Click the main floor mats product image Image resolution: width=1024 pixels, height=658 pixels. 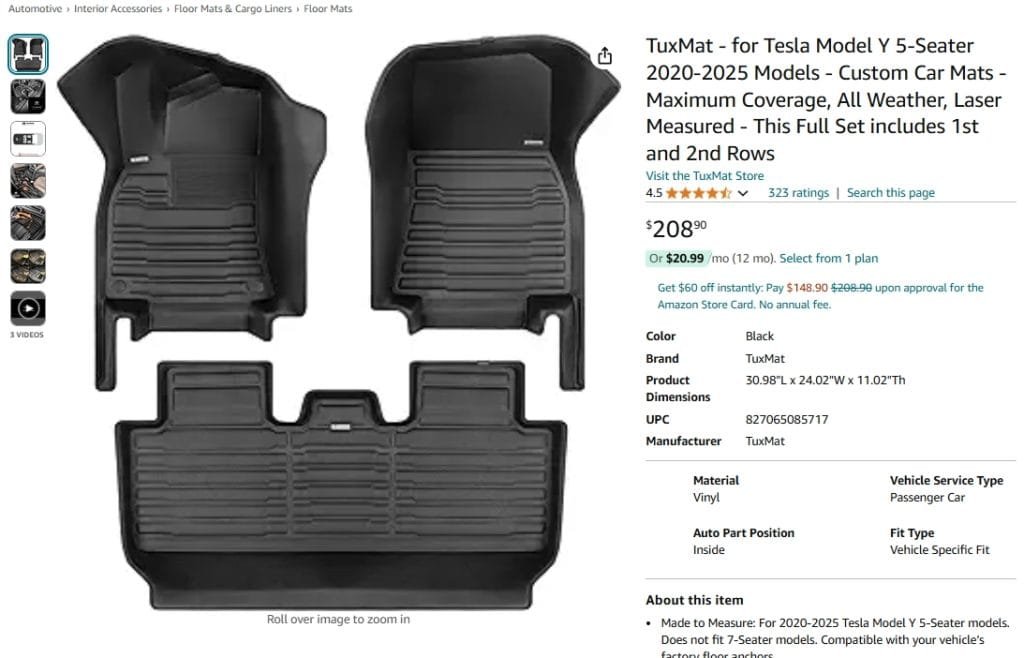(338, 322)
